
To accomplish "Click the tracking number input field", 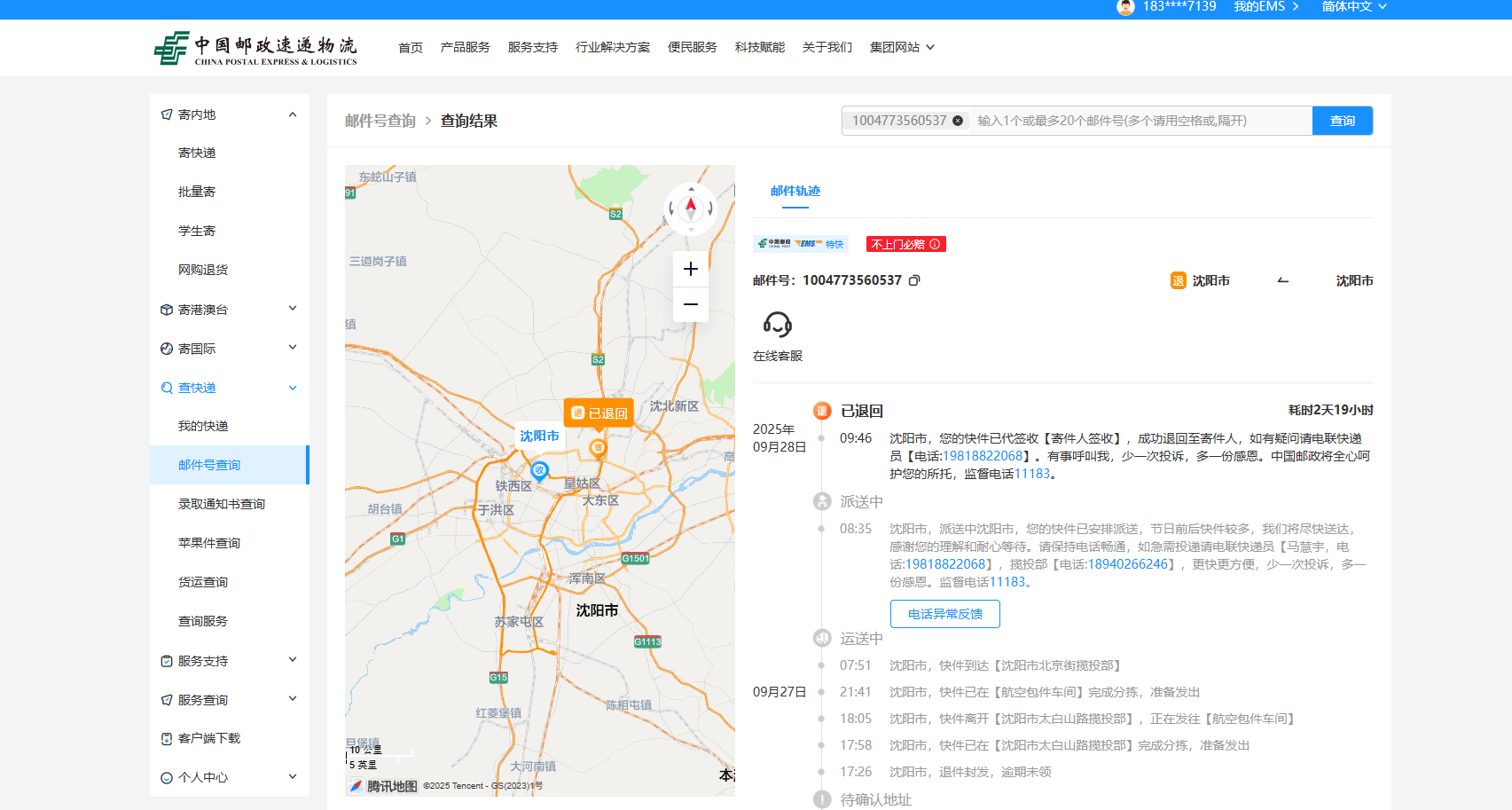I will [x=1139, y=121].
